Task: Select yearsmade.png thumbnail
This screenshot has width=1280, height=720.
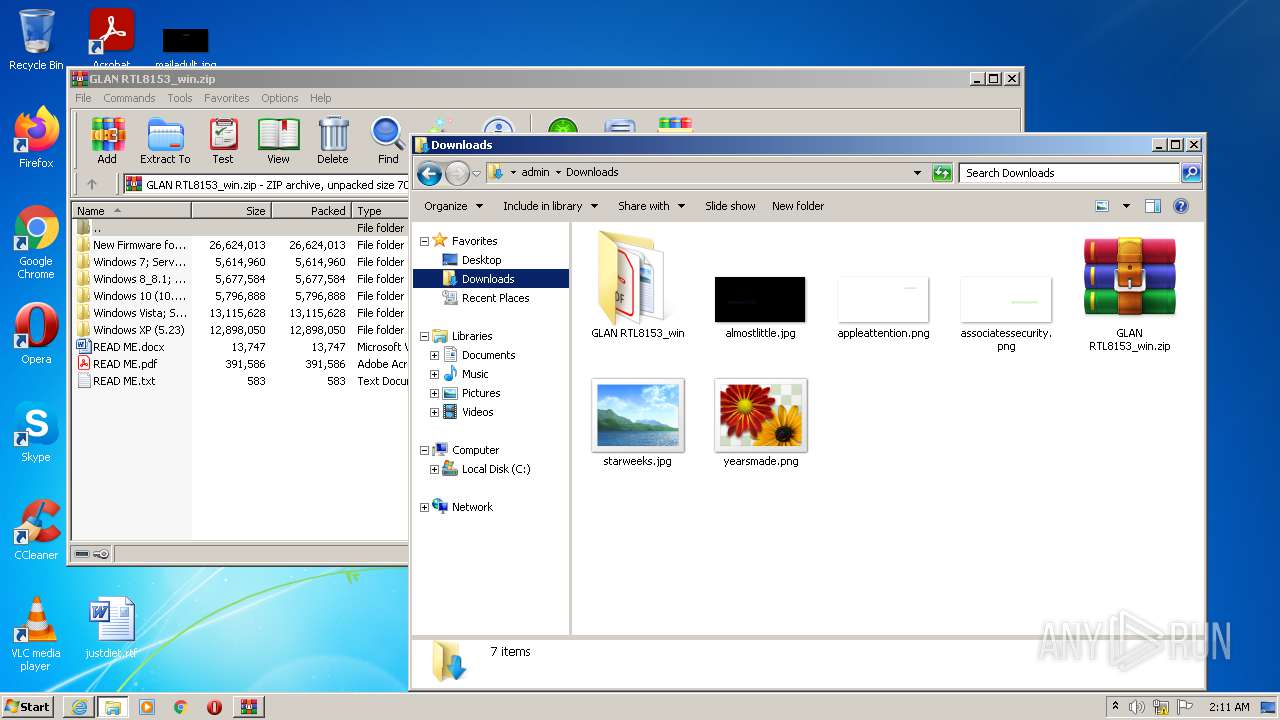Action: [760, 423]
